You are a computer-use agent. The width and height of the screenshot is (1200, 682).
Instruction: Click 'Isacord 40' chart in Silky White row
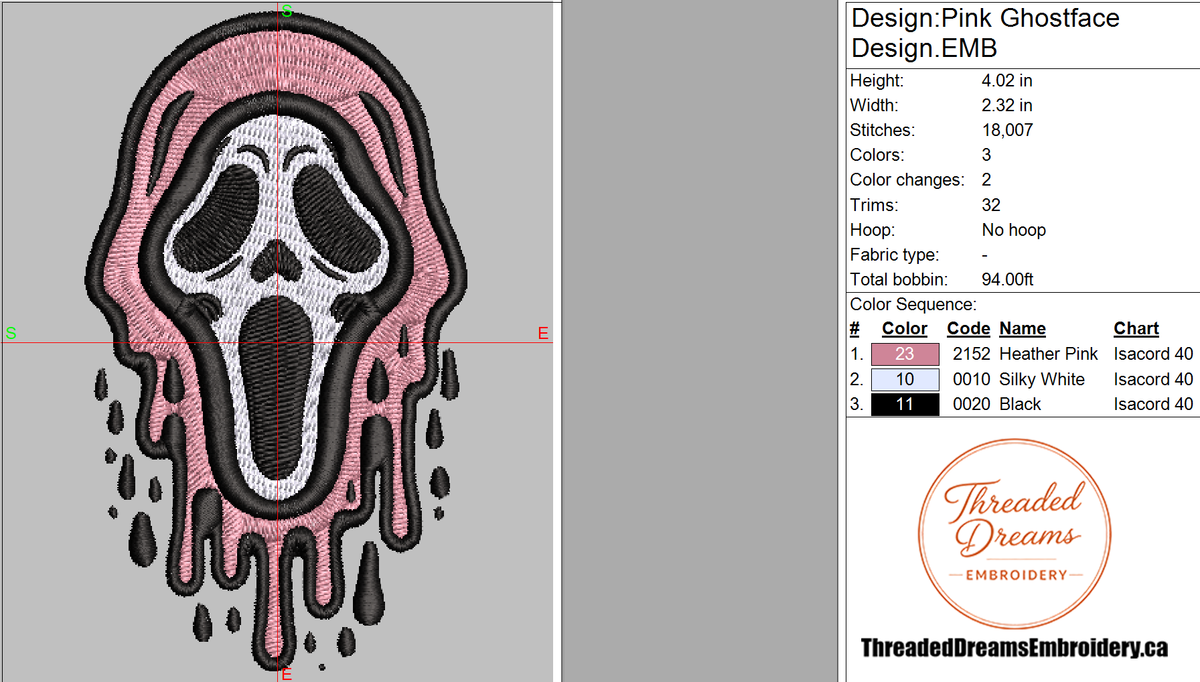click(x=1153, y=379)
